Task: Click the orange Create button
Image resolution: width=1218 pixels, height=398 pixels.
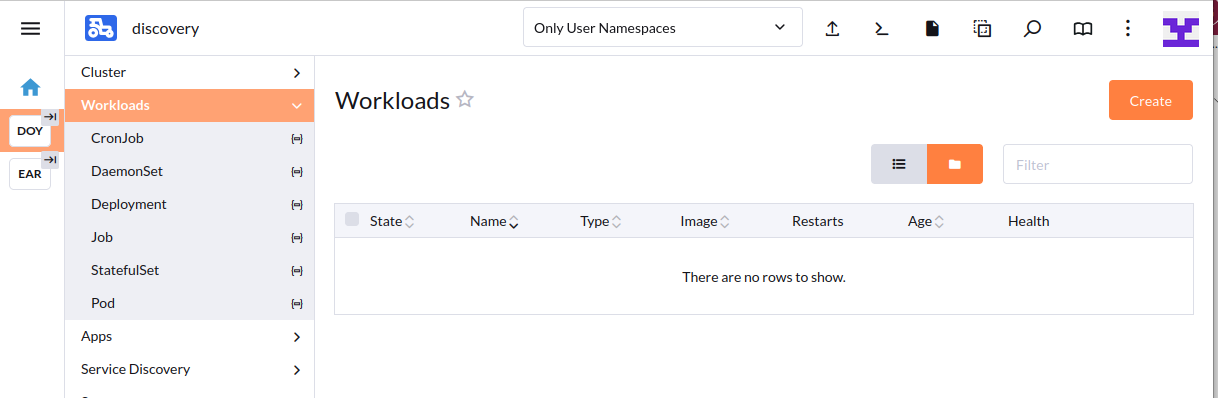Action: point(1151,100)
